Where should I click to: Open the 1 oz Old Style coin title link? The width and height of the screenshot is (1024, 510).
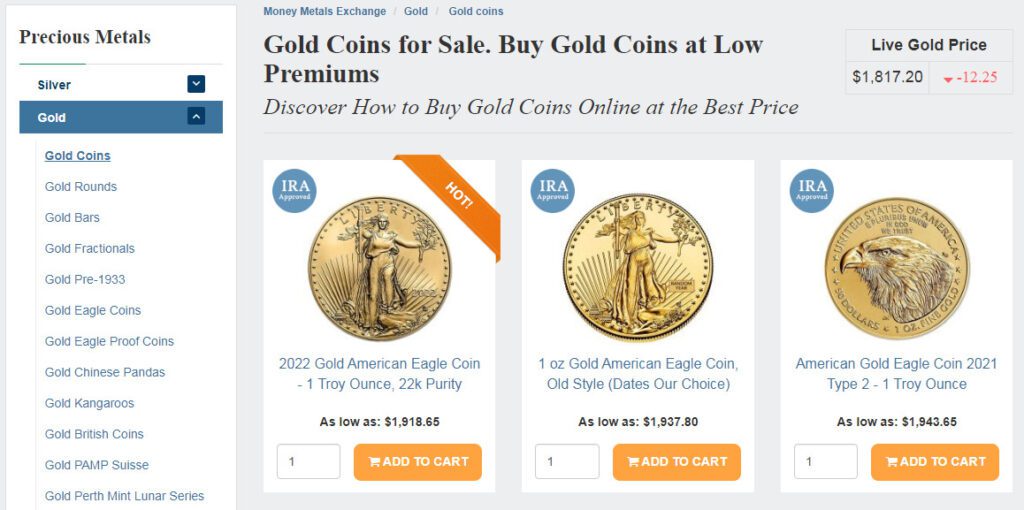(638, 374)
